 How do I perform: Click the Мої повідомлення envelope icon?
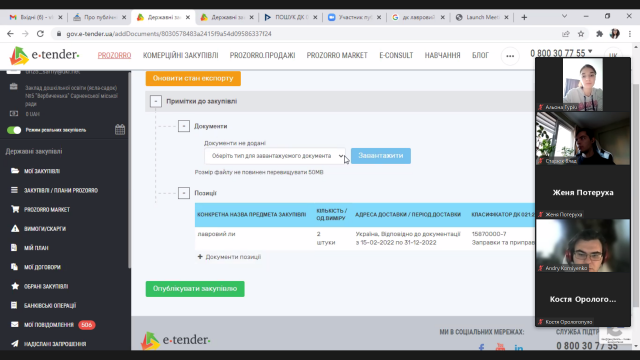click(x=15, y=324)
